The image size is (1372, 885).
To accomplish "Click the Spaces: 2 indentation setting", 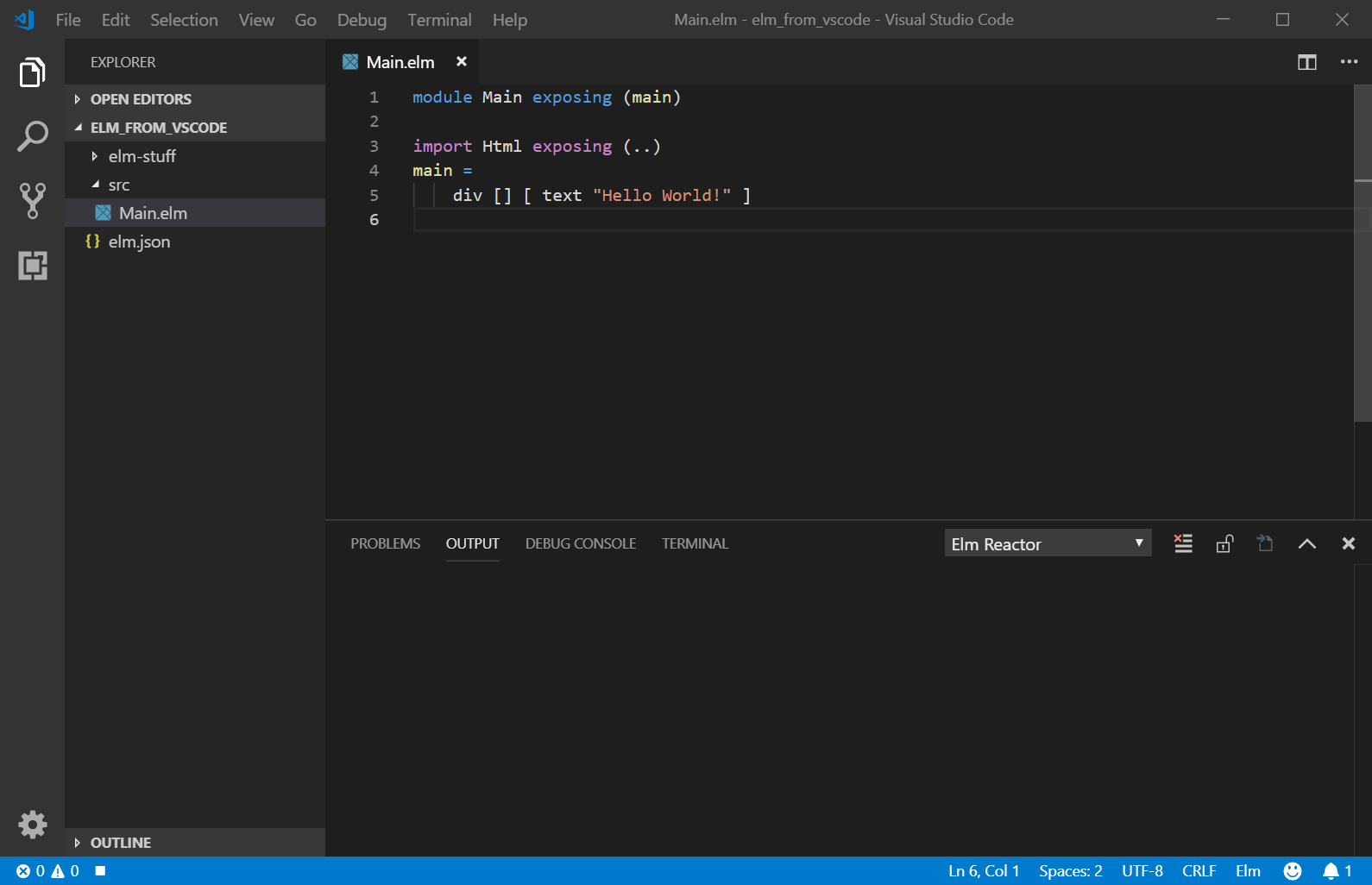I will click(x=1070, y=871).
